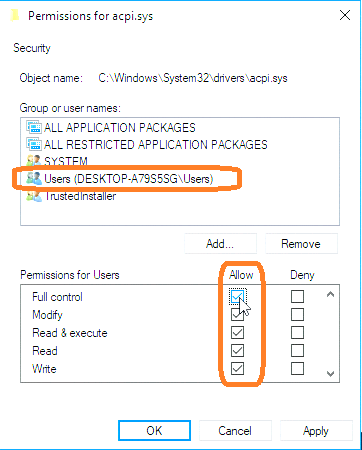Click the Add... button
This screenshot has width=362, height=450.
point(220,244)
